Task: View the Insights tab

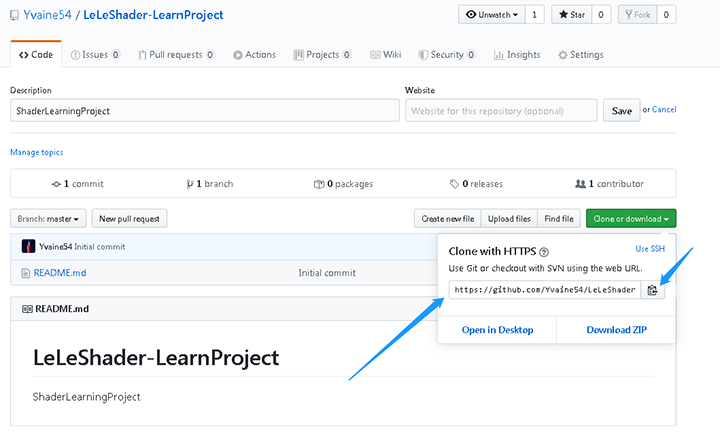Action: [x=517, y=55]
